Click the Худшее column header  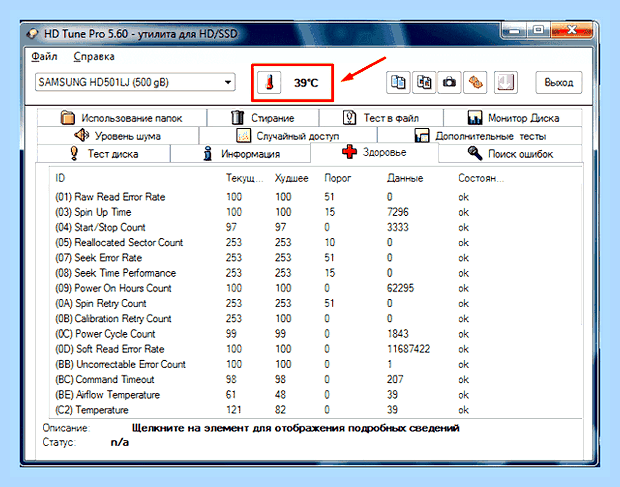[x=291, y=178]
